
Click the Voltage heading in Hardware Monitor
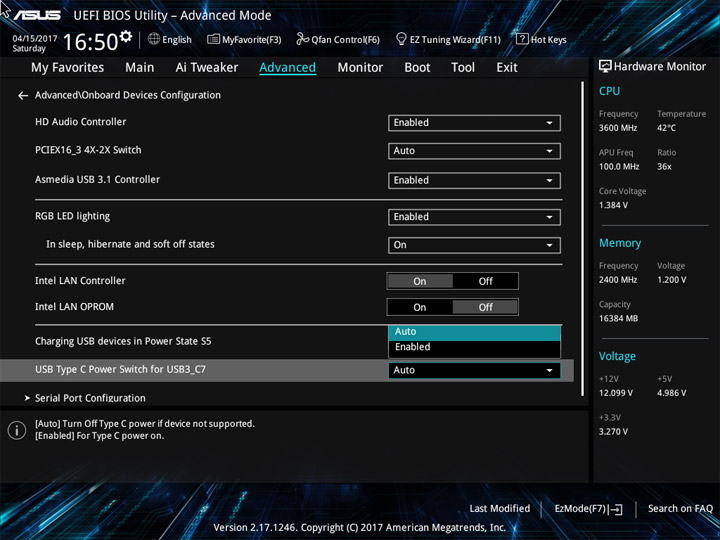(x=617, y=356)
